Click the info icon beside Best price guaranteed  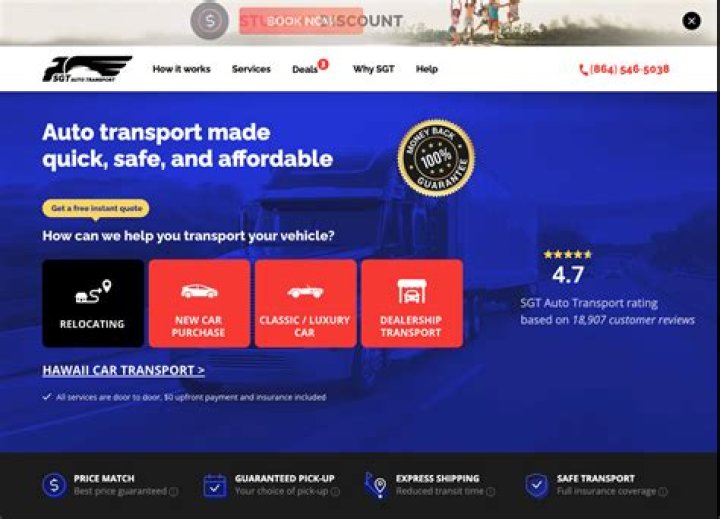(174, 492)
